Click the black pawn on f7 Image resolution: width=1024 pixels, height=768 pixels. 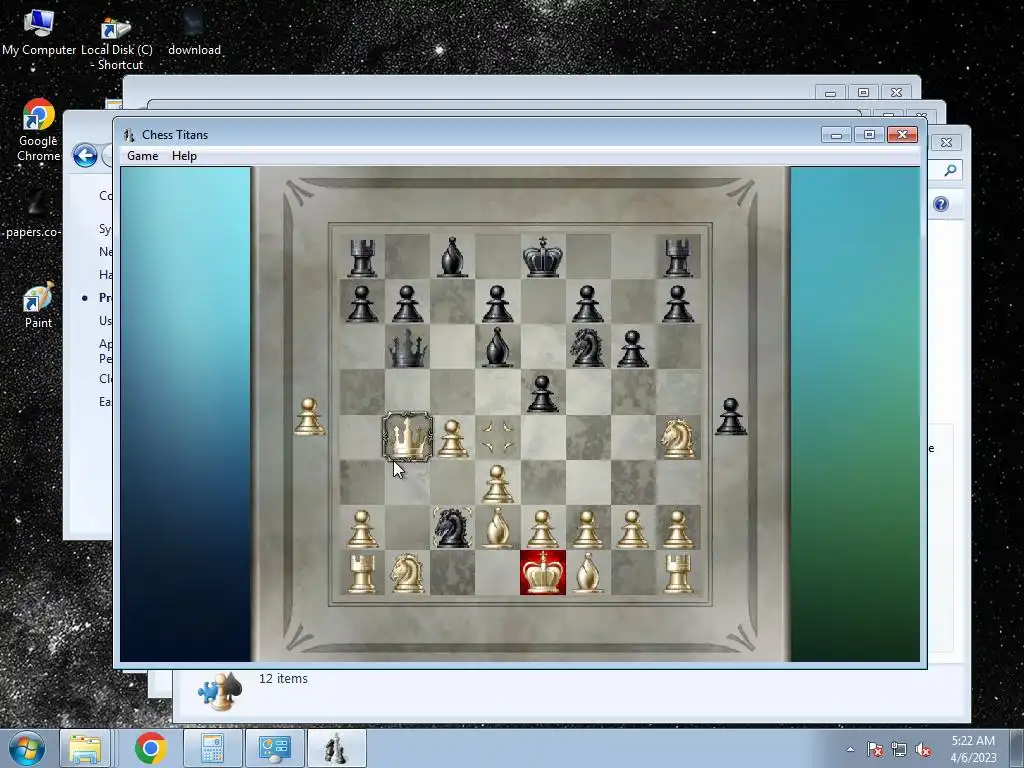[588, 303]
